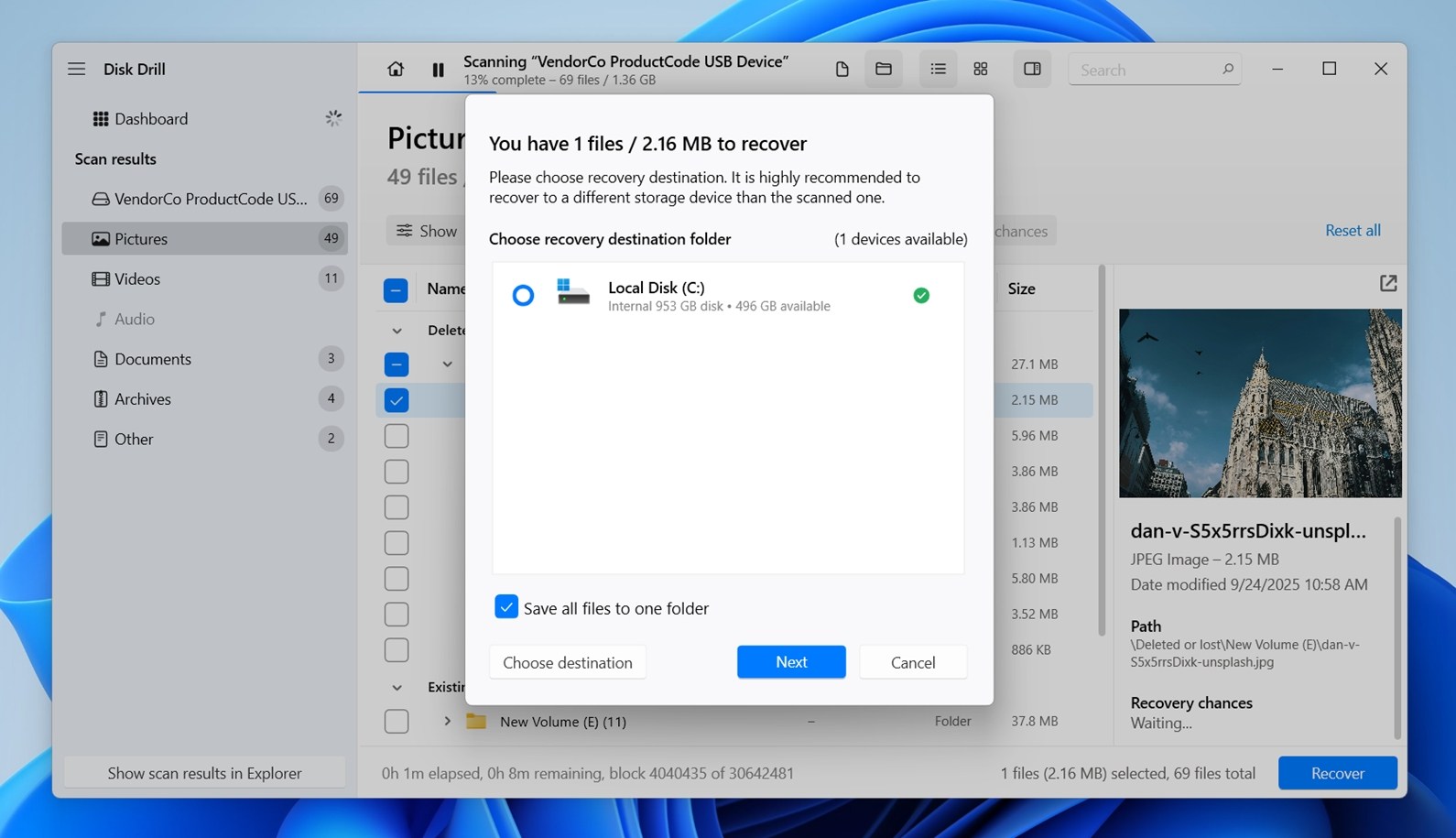Check the New Volume (E) folder checkbox

pos(397,722)
